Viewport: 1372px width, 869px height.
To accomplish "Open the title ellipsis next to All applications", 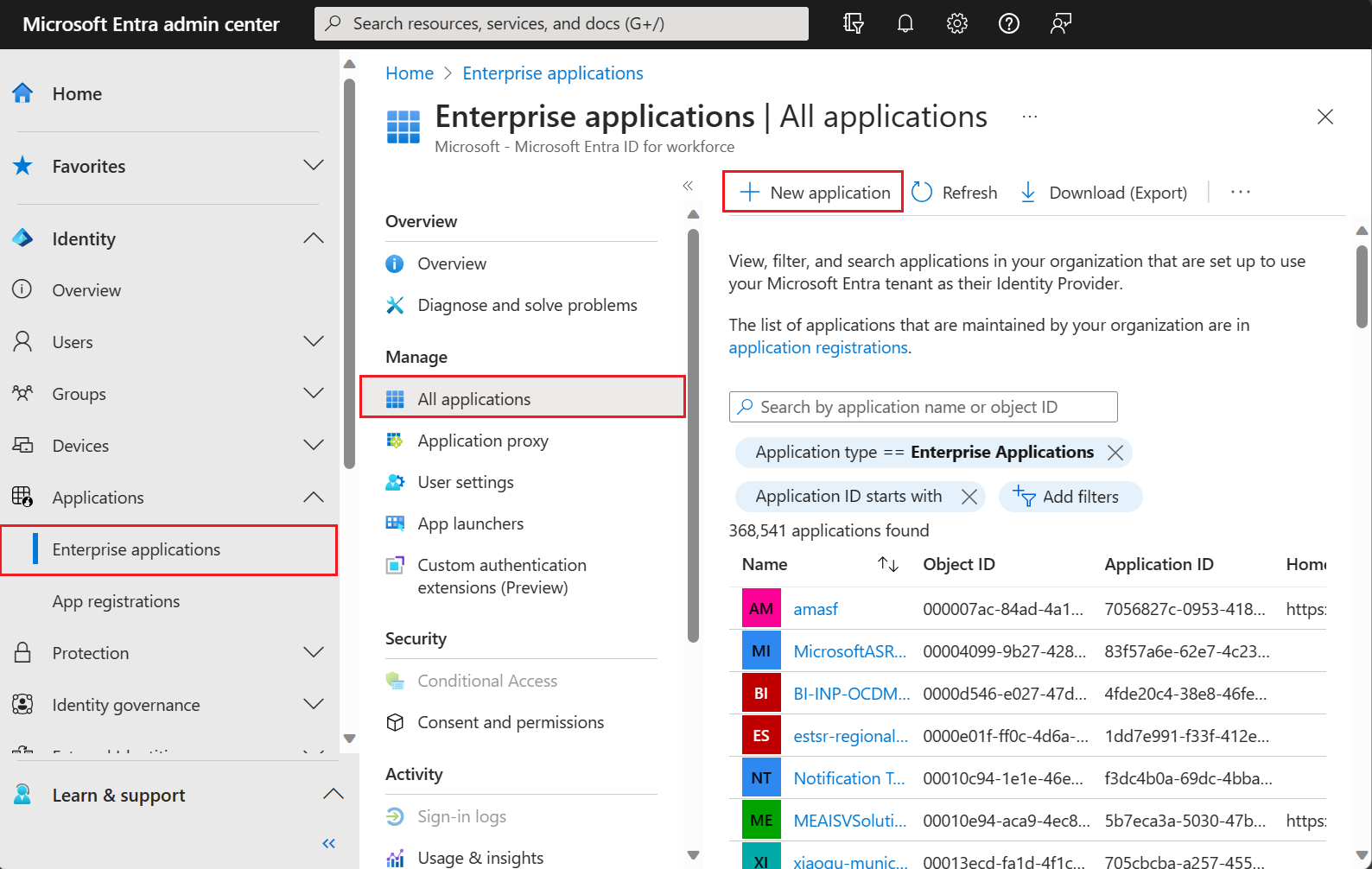I will [1030, 117].
